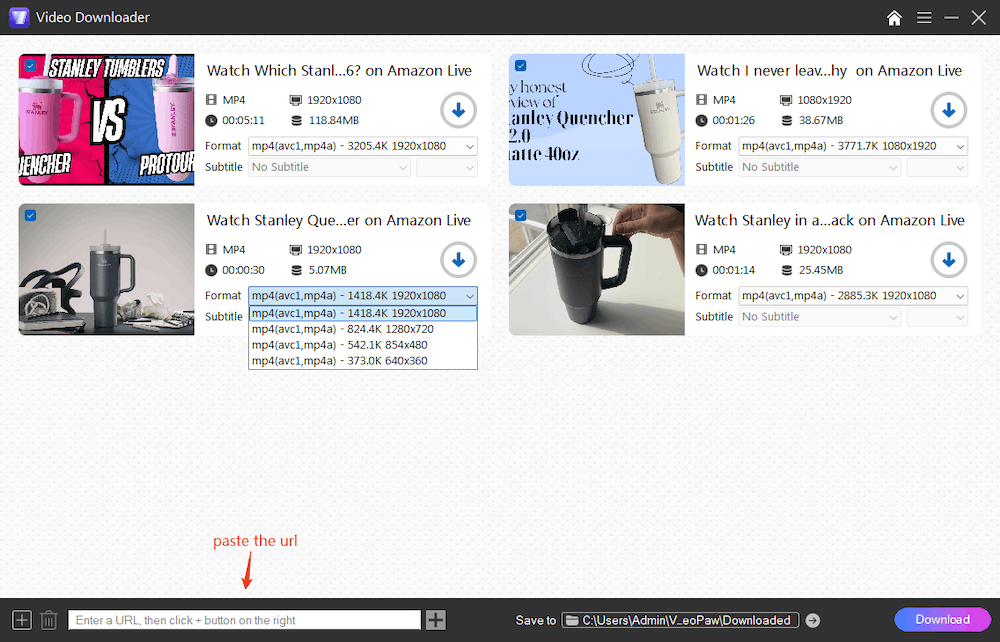Click the folder icon in Save to path
Screen dimensions: 1000x642
point(572,620)
